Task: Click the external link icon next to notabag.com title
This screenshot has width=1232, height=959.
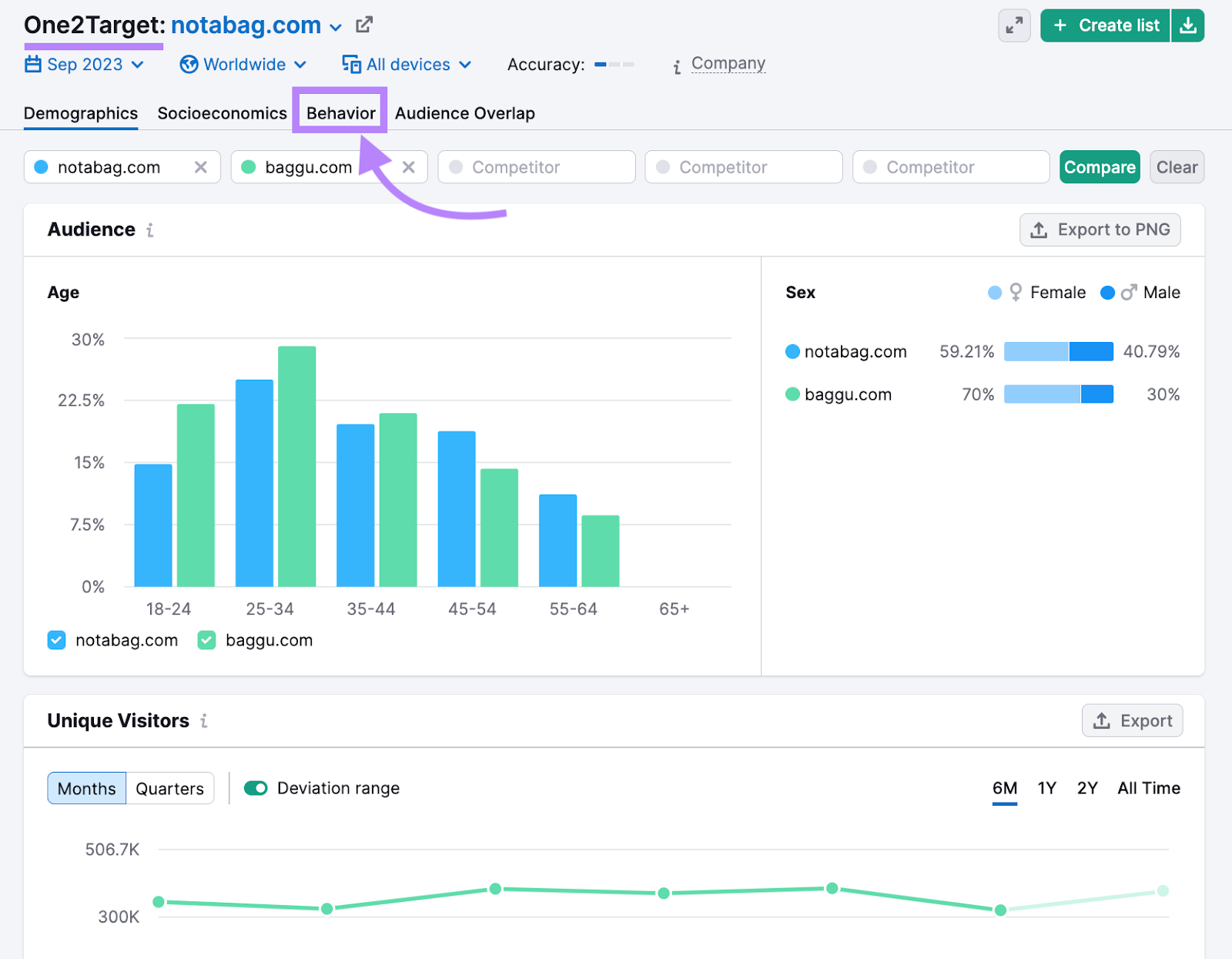Action: pyautogui.click(x=363, y=25)
